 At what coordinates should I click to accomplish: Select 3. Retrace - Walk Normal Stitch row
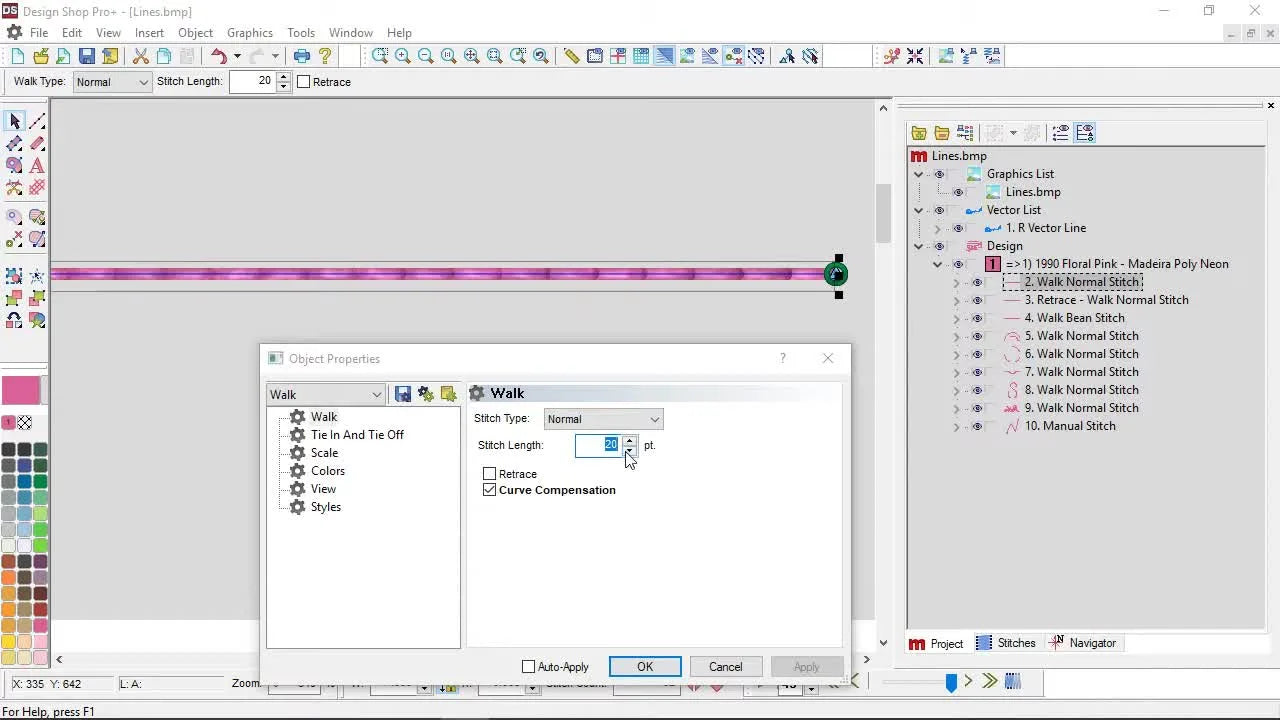coord(1106,300)
